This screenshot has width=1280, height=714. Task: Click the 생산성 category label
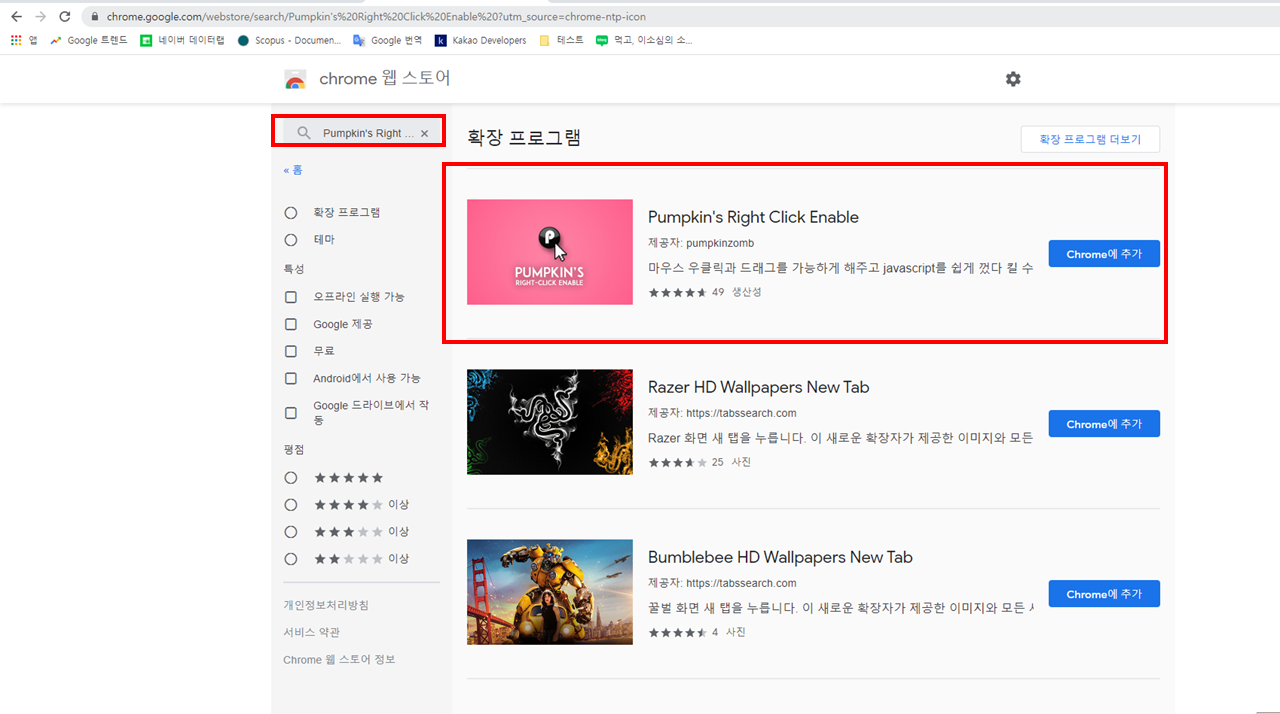tap(746, 292)
